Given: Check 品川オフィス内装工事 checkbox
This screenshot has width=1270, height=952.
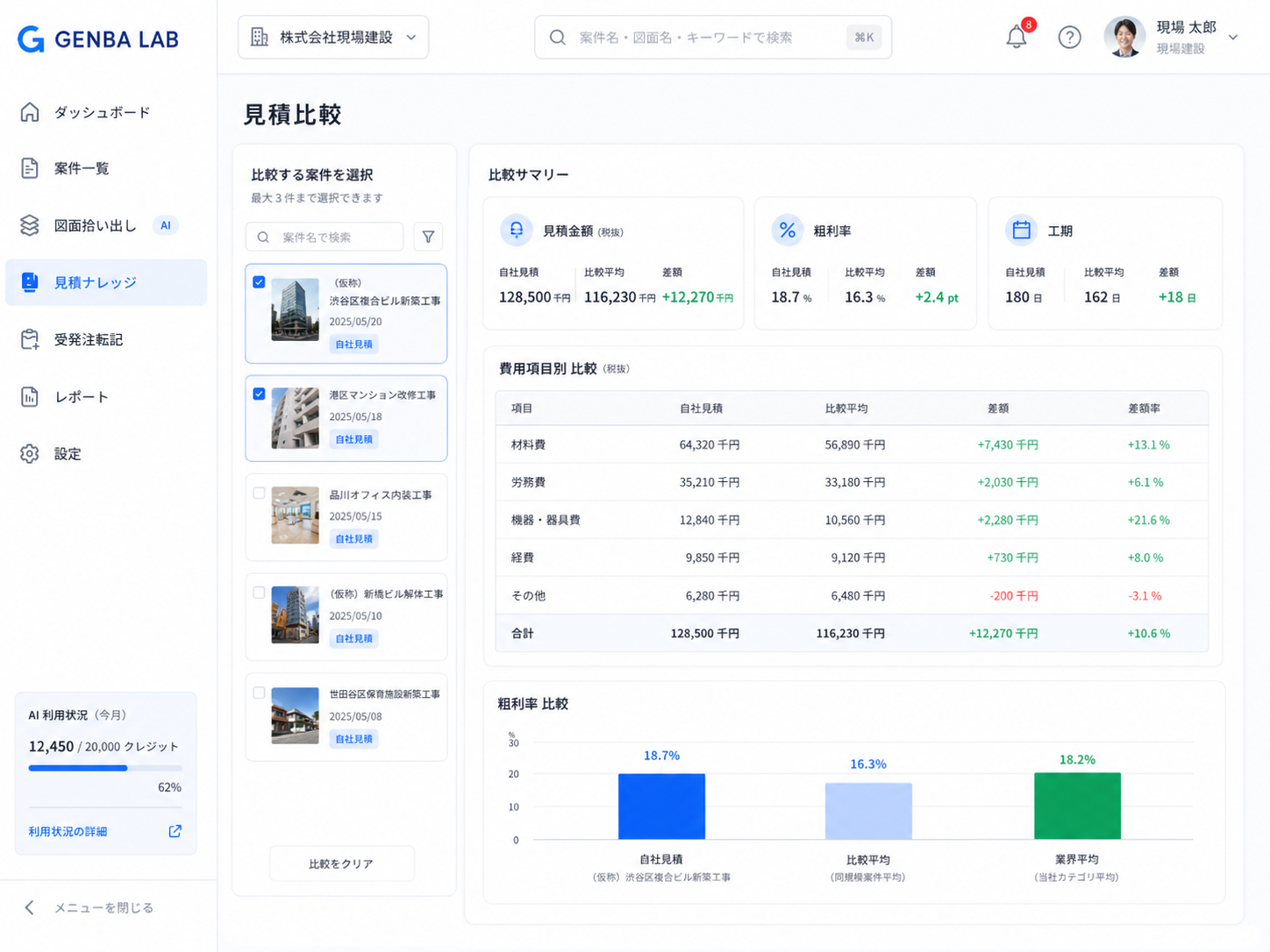Looking at the screenshot, I should click(x=259, y=494).
